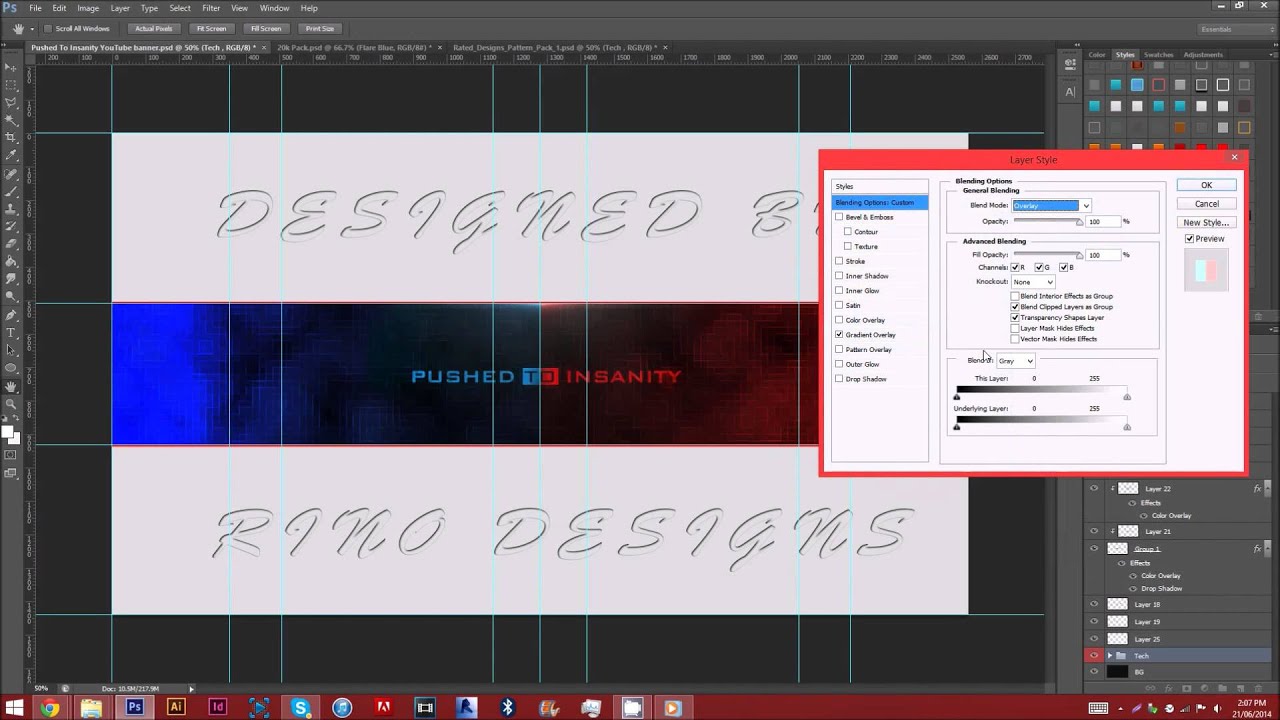
Task: Toggle the Preview checkbox
Action: 1189,239
